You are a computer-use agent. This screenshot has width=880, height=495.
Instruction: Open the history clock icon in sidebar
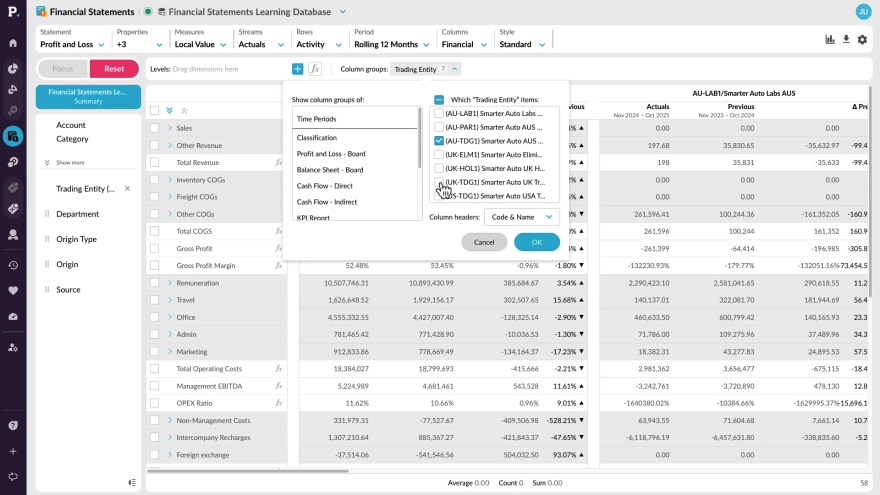[x=13, y=265]
